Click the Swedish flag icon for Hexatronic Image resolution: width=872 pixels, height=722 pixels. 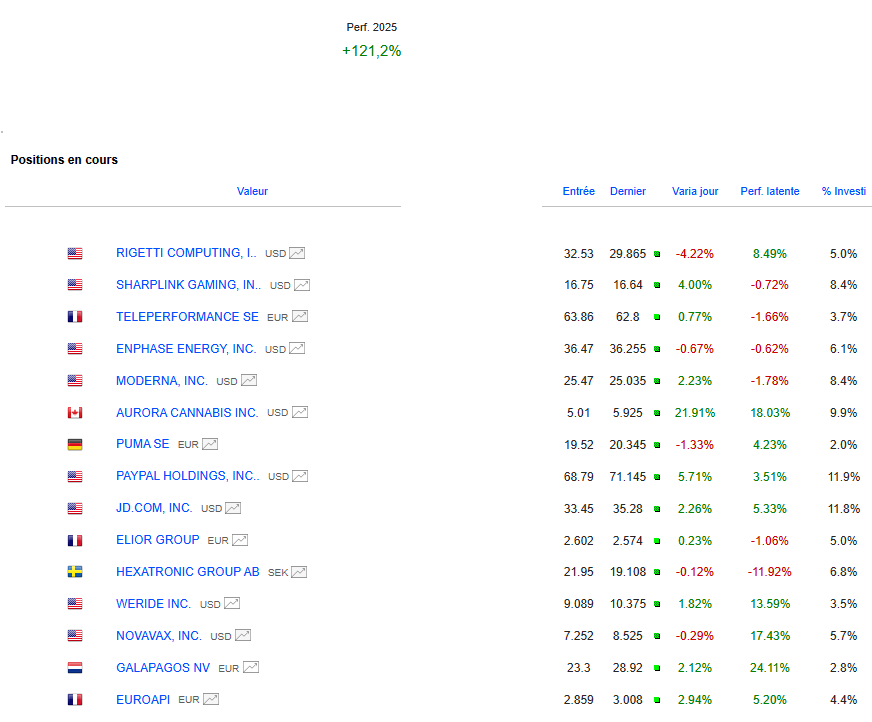tap(75, 572)
